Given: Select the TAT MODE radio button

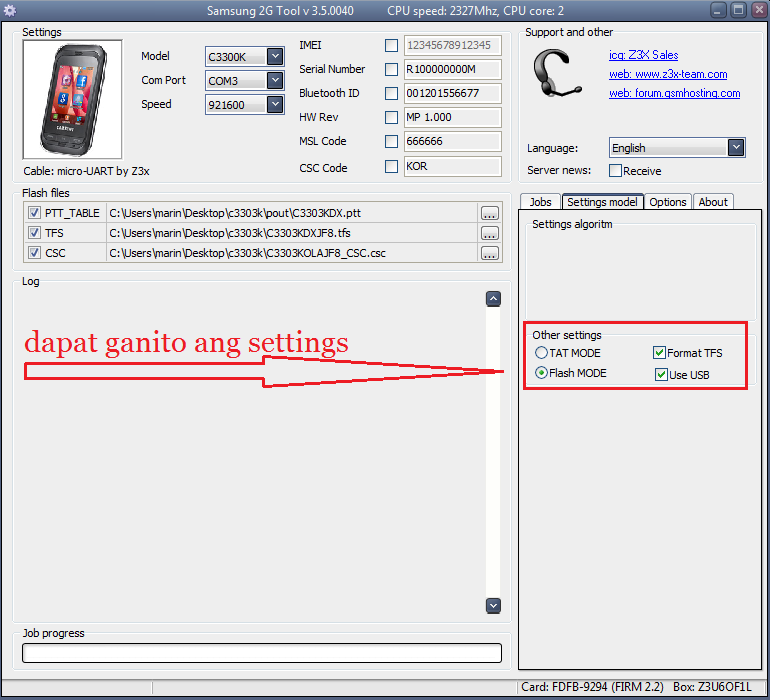Looking at the screenshot, I should (x=541, y=353).
